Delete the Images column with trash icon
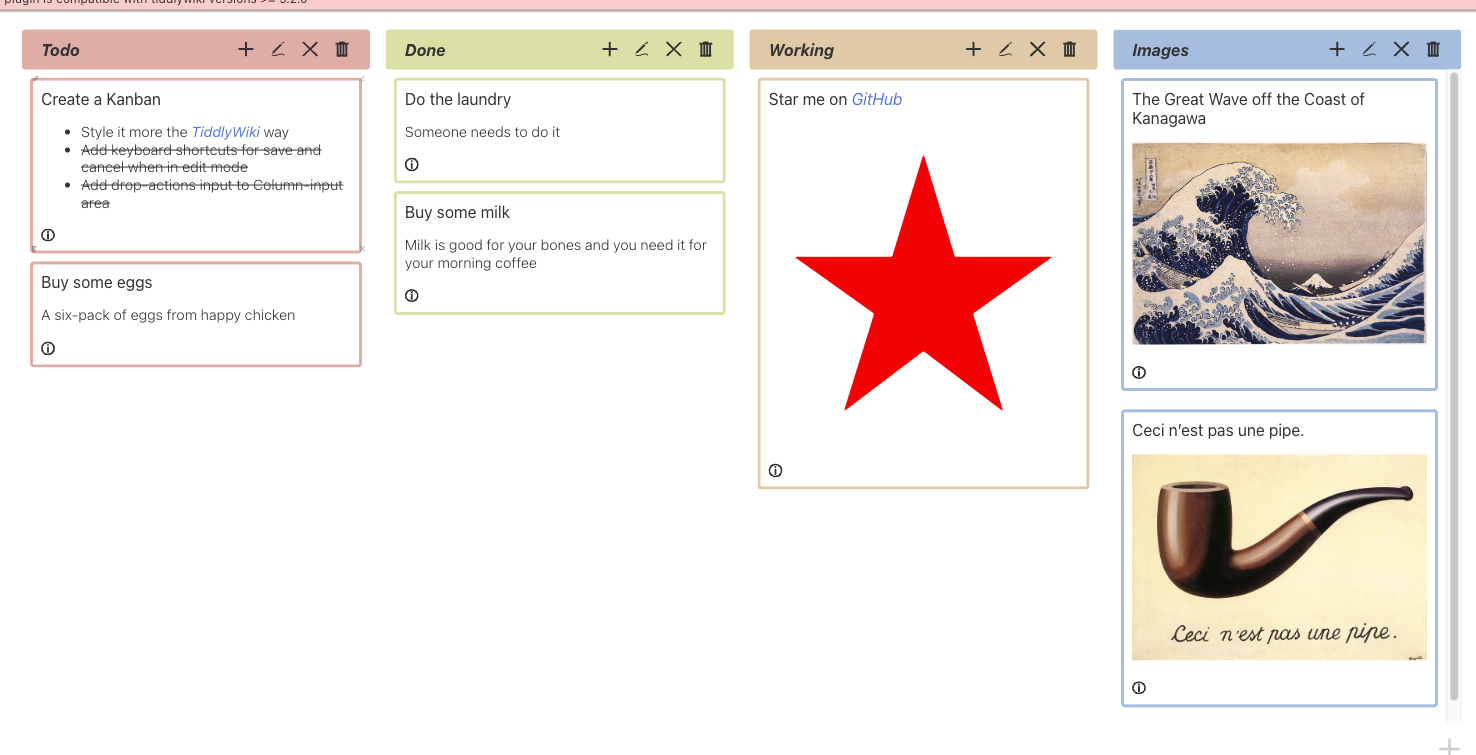Viewport: 1476px width, 755px height. [1433, 49]
